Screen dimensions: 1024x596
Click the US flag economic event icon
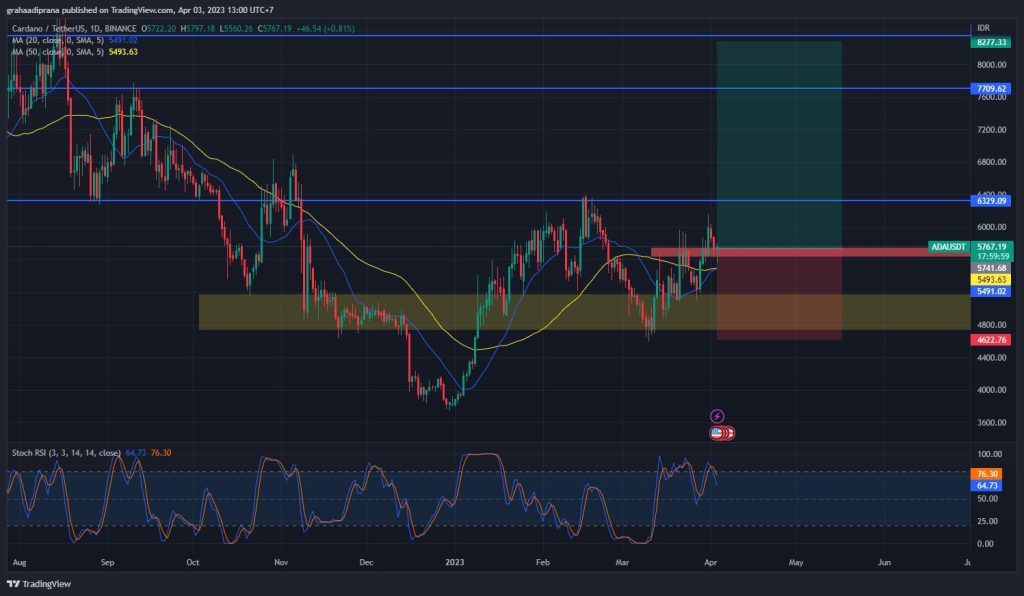point(716,432)
